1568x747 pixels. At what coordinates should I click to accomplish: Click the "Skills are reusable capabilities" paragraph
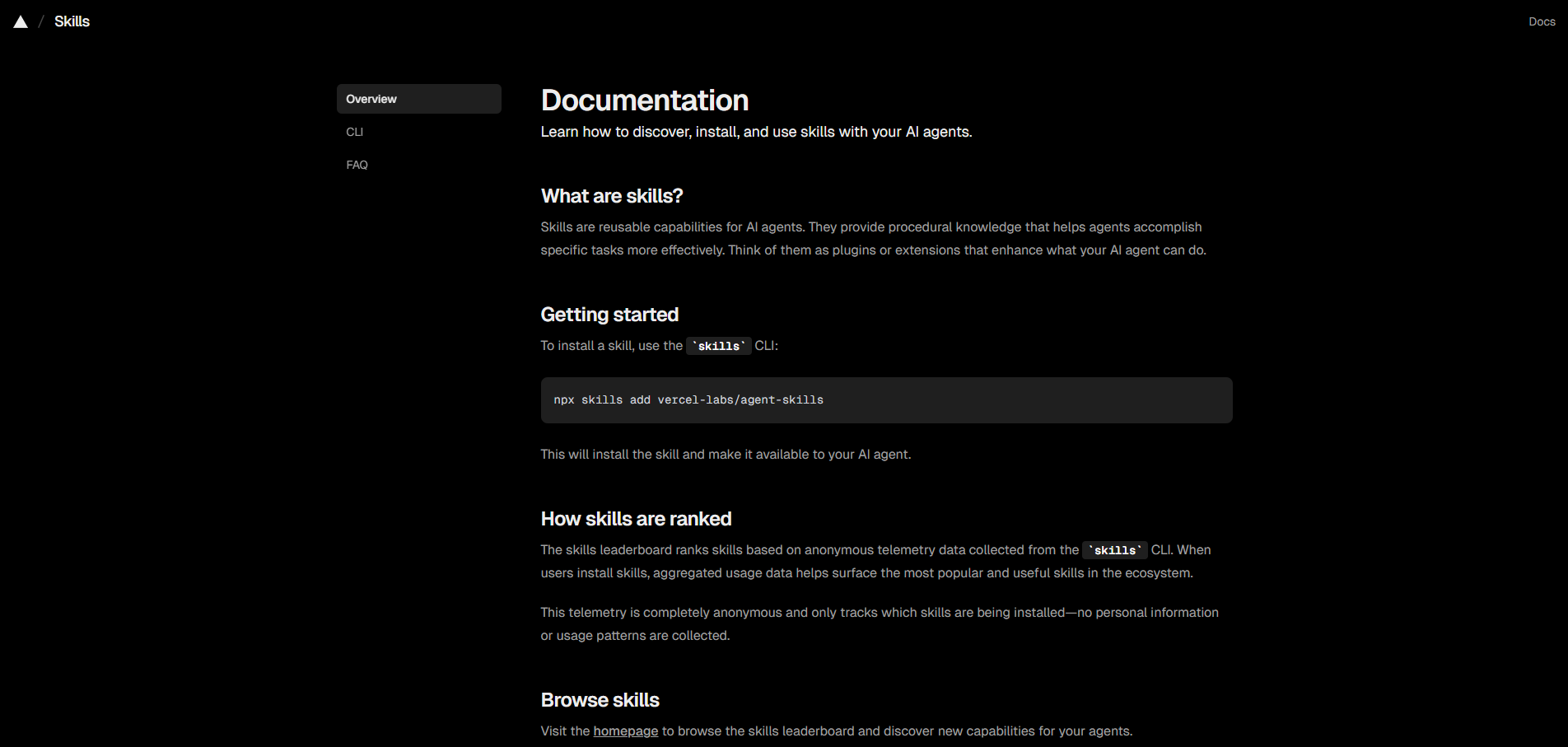coord(873,239)
